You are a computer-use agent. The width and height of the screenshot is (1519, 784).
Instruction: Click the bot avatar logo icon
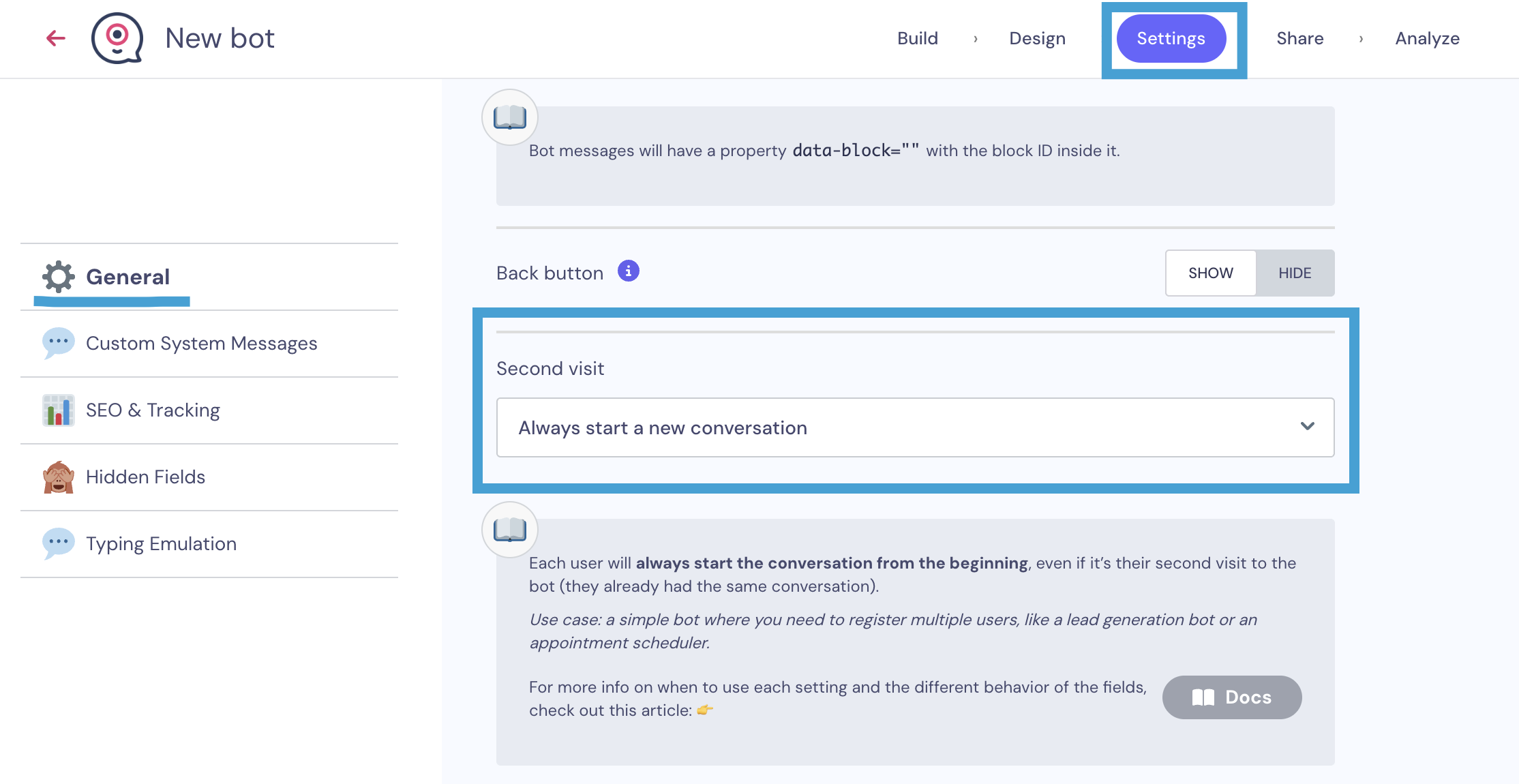[117, 38]
